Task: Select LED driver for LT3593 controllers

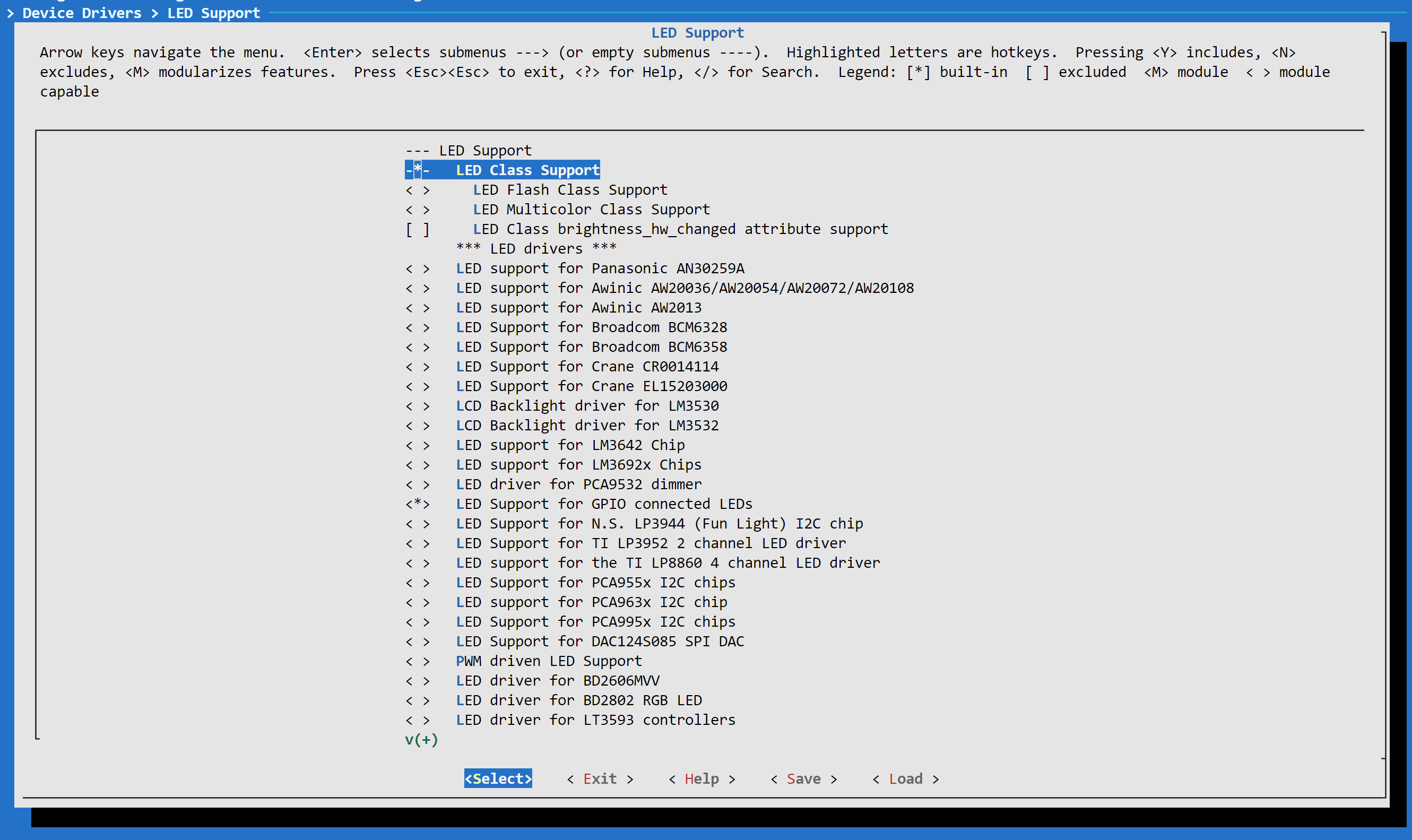Action: coord(595,720)
